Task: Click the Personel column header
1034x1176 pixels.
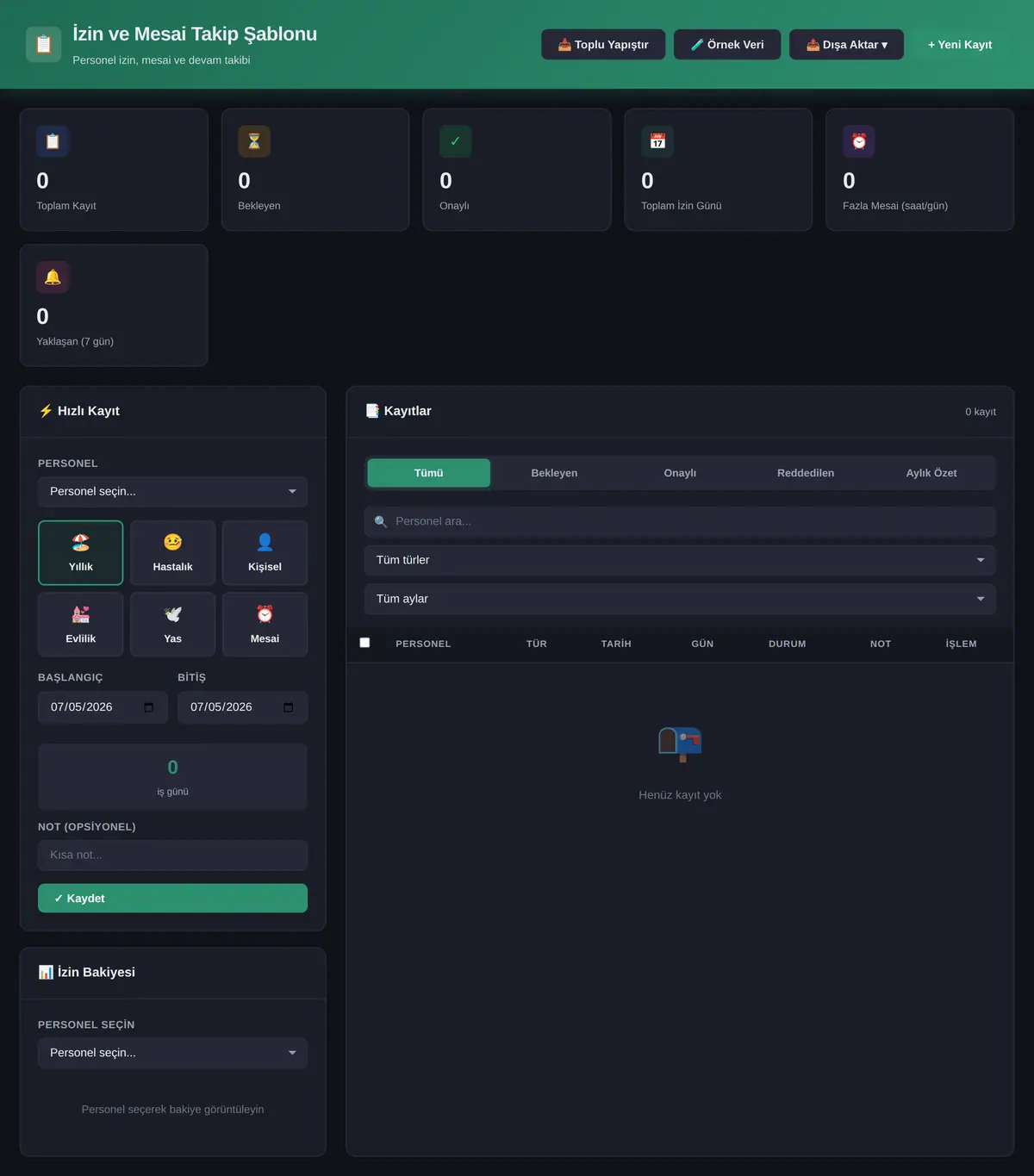Action: coord(423,644)
